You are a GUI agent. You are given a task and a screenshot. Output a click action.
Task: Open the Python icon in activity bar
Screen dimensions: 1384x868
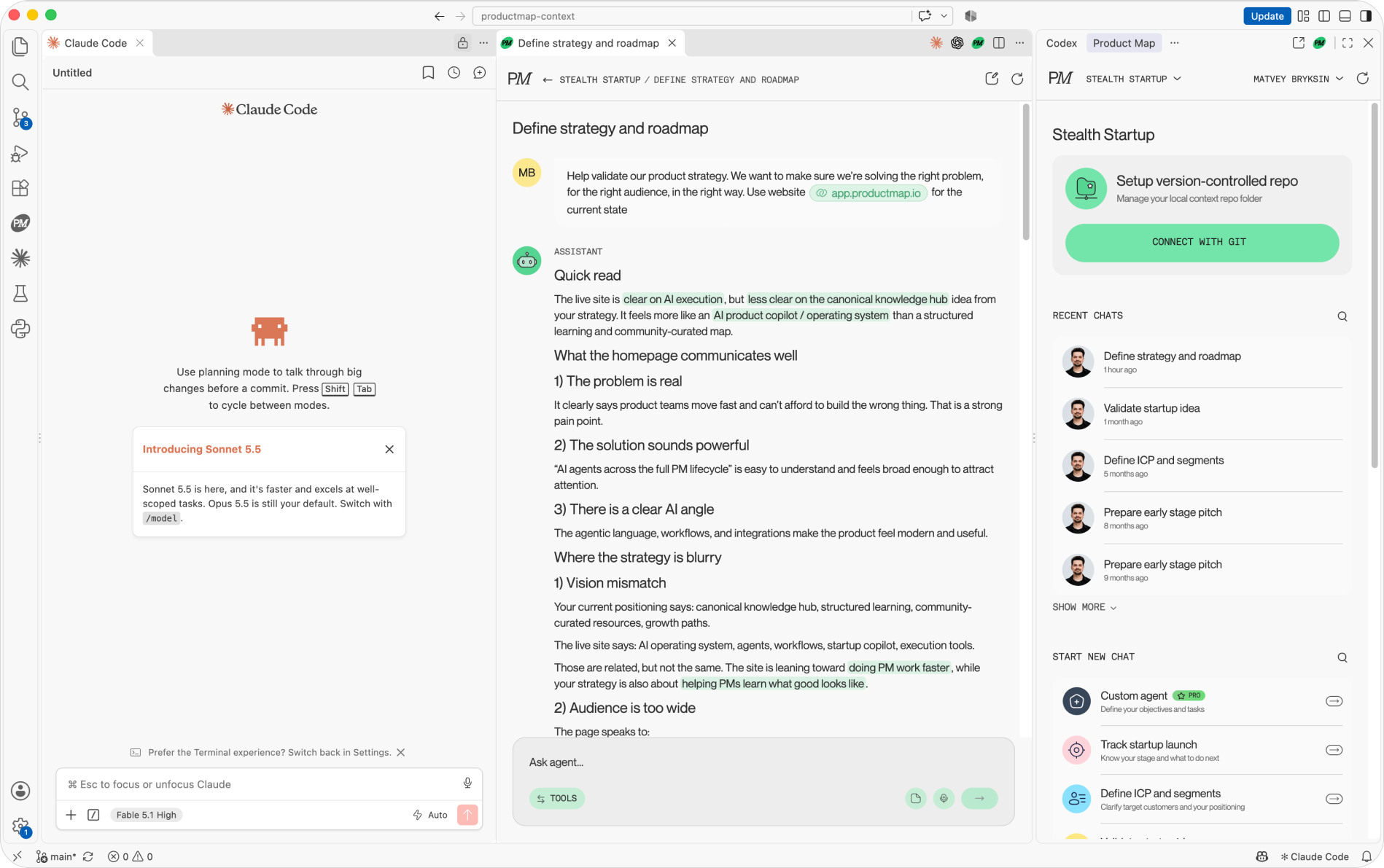20,329
